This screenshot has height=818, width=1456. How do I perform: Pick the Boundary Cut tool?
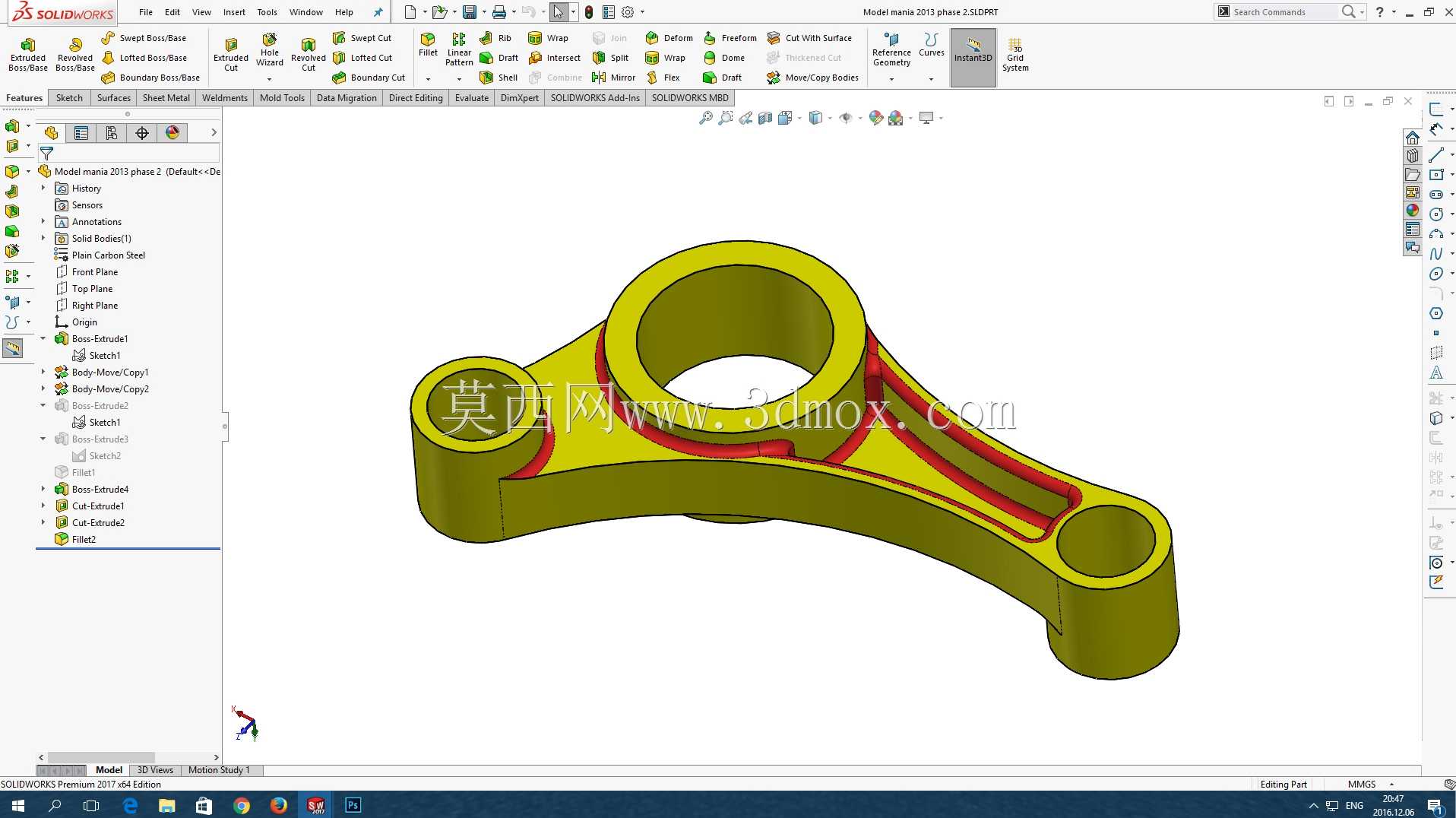(x=369, y=78)
